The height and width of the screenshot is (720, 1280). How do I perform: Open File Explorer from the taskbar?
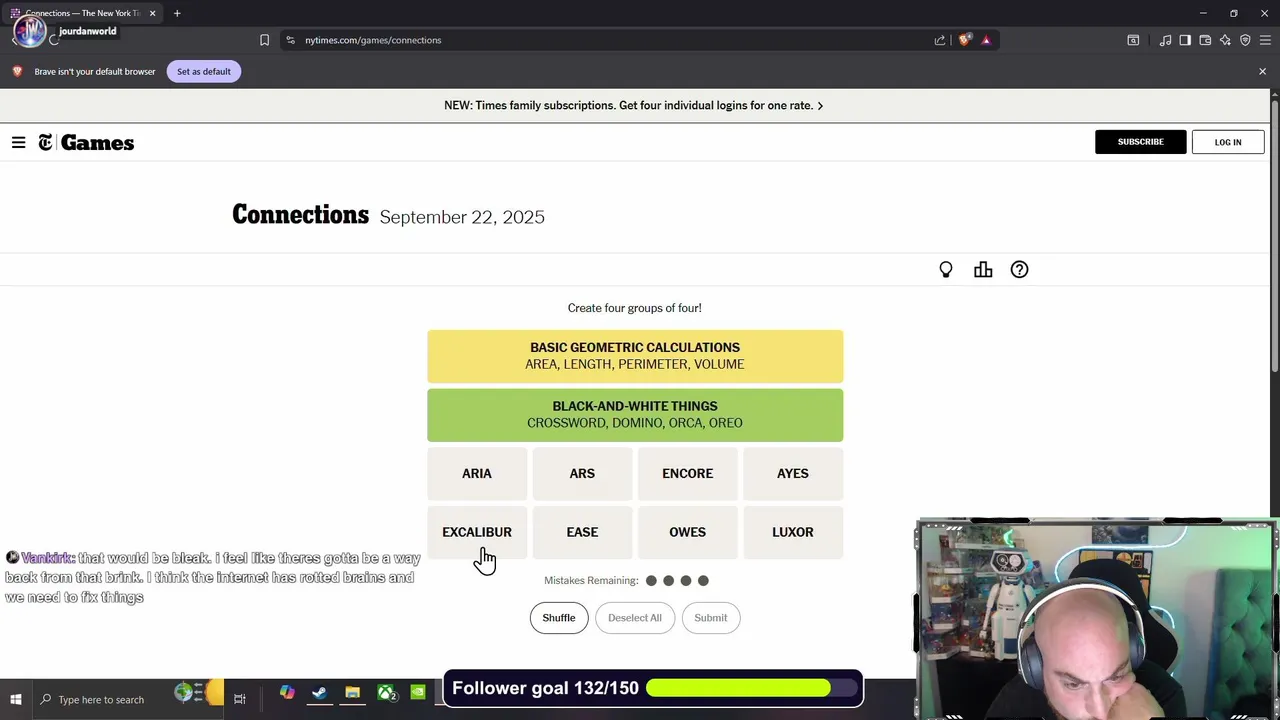352,692
